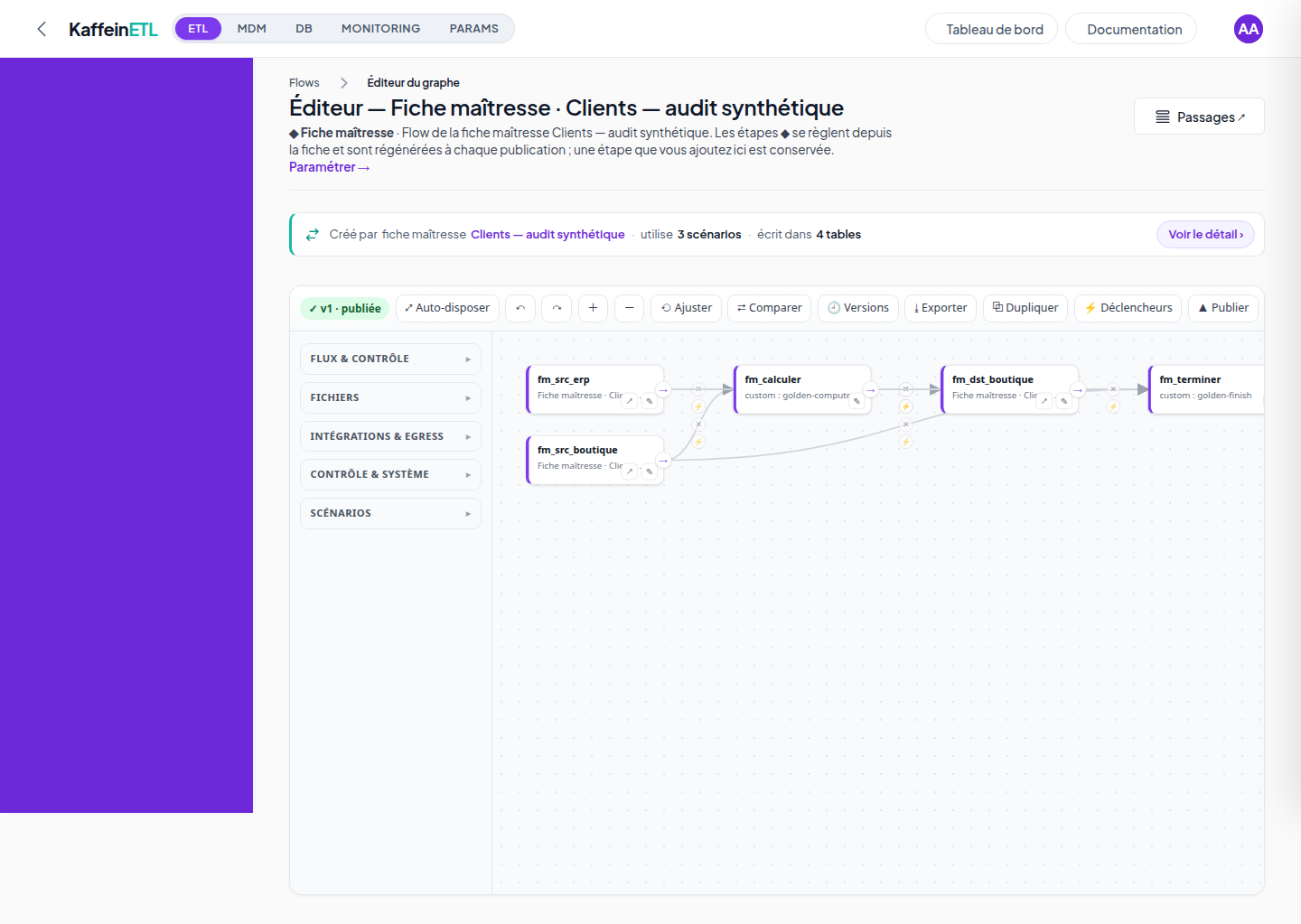Switch to the MONITORING tab
Screen dimensions: 1301x924
(x=381, y=29)
